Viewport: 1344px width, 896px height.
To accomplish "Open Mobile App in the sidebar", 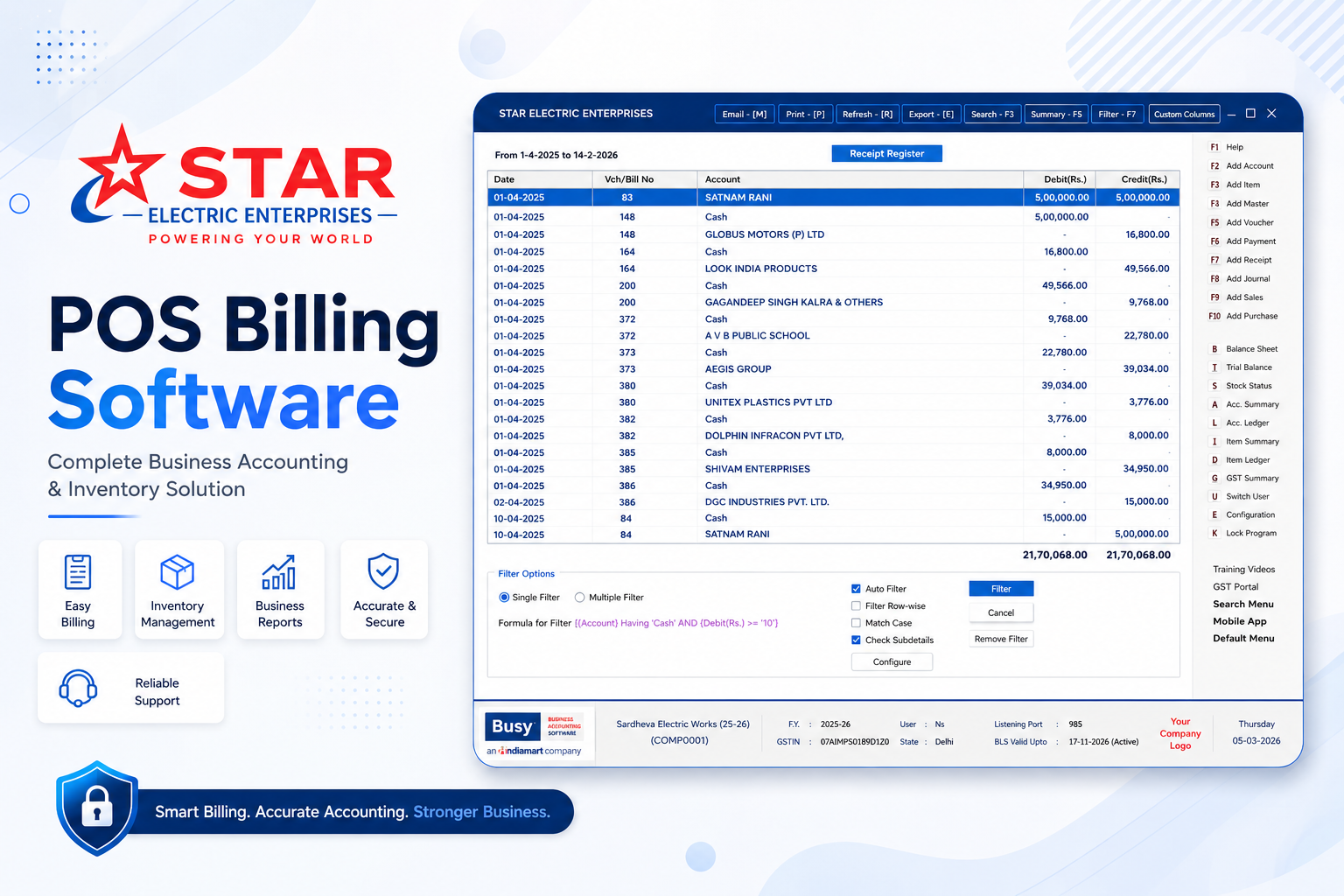I will click(1239, 621).
